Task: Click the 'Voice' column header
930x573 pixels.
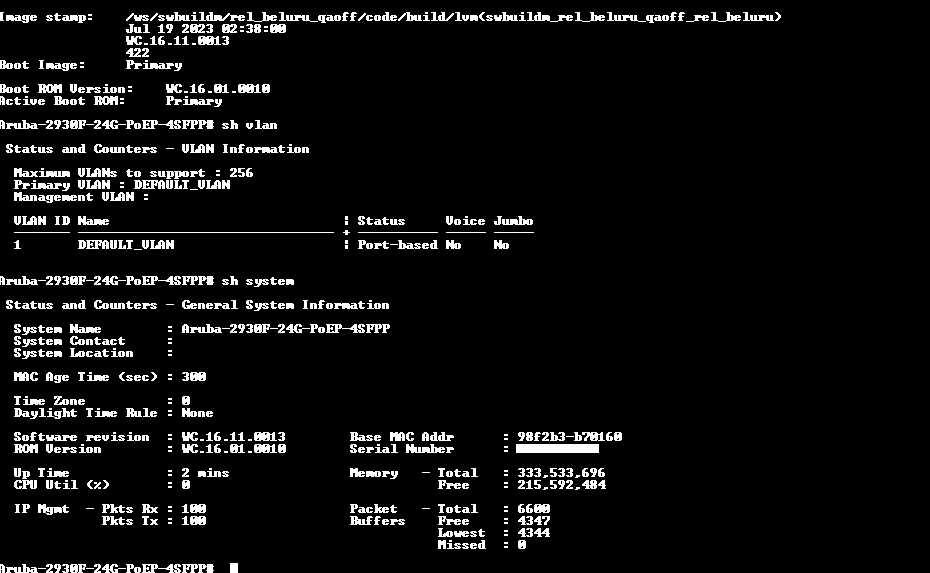Action: tap(465, 221)
